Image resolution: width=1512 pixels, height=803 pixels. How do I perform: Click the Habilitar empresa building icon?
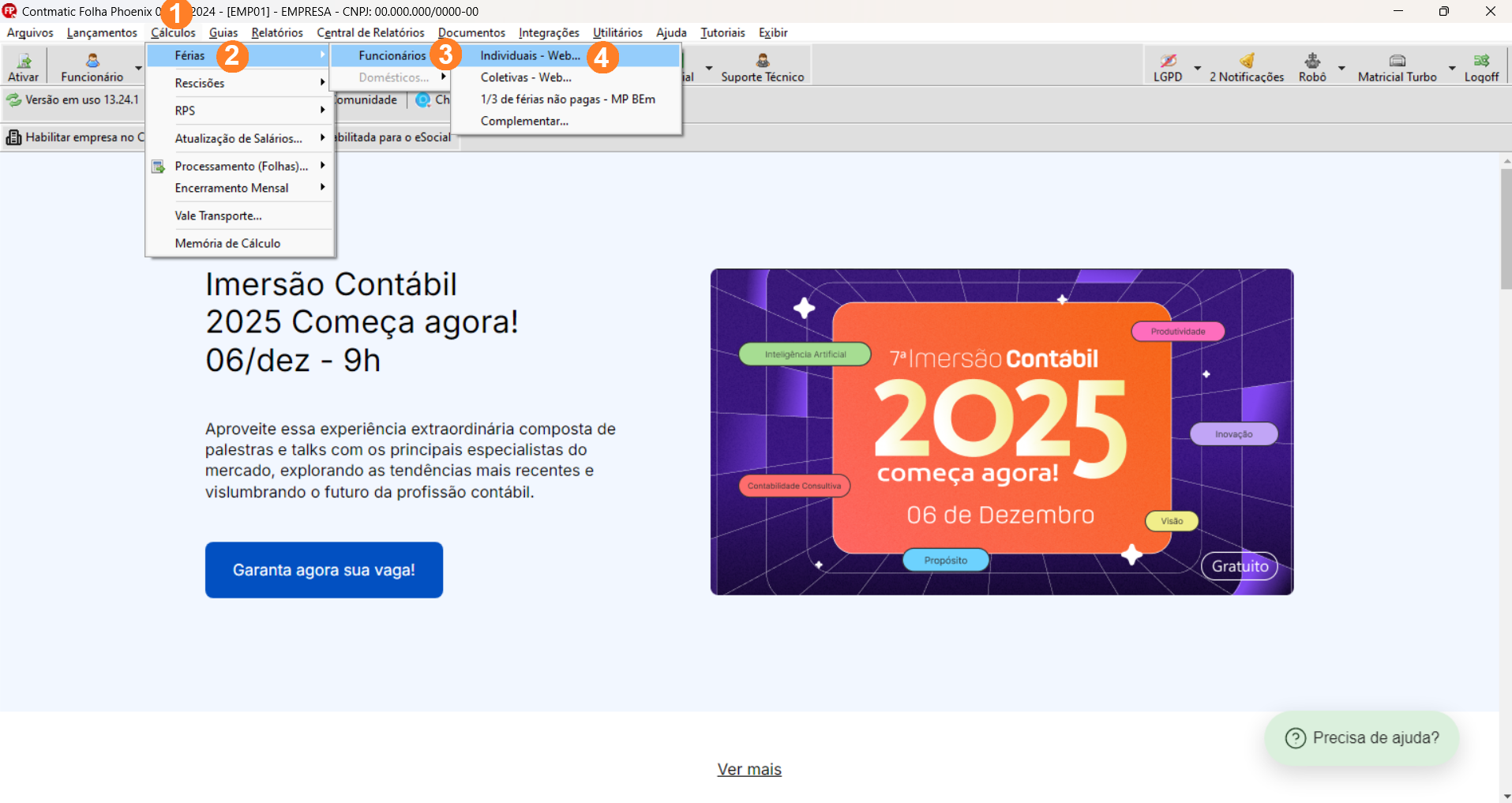coord(13,137)
